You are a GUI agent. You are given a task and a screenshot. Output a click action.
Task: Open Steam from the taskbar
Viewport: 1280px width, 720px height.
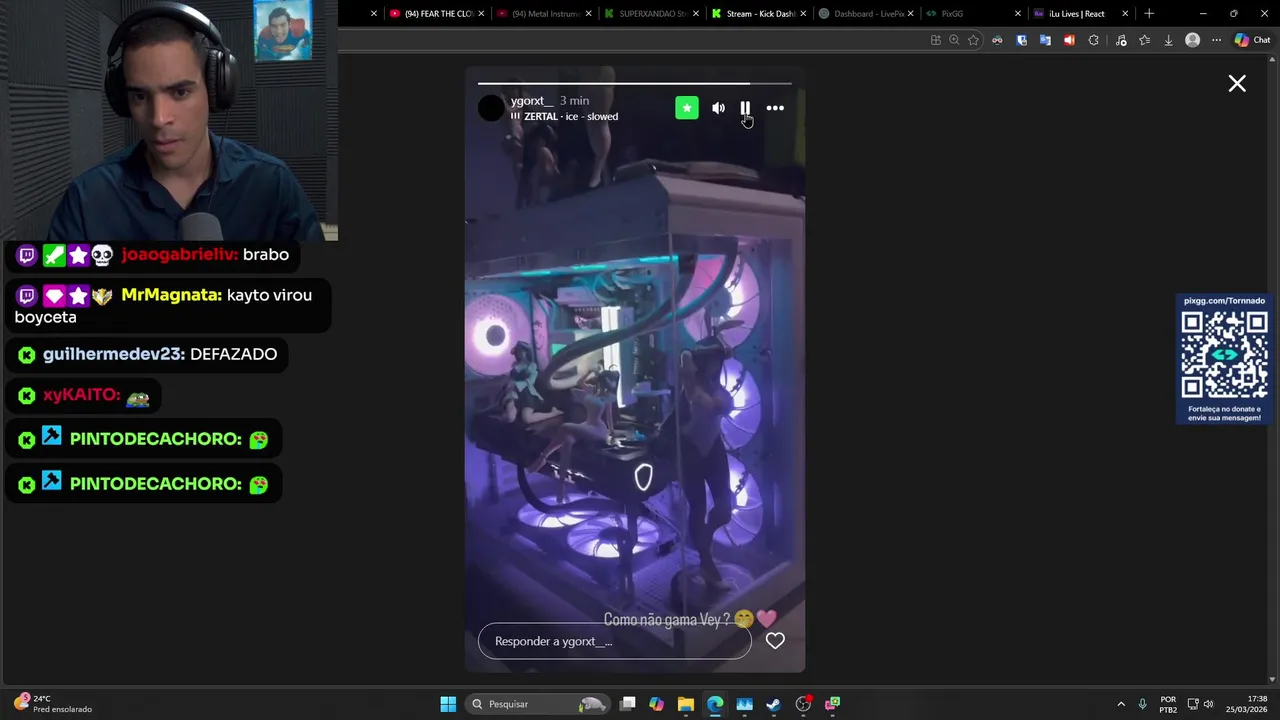coord(773,704)
